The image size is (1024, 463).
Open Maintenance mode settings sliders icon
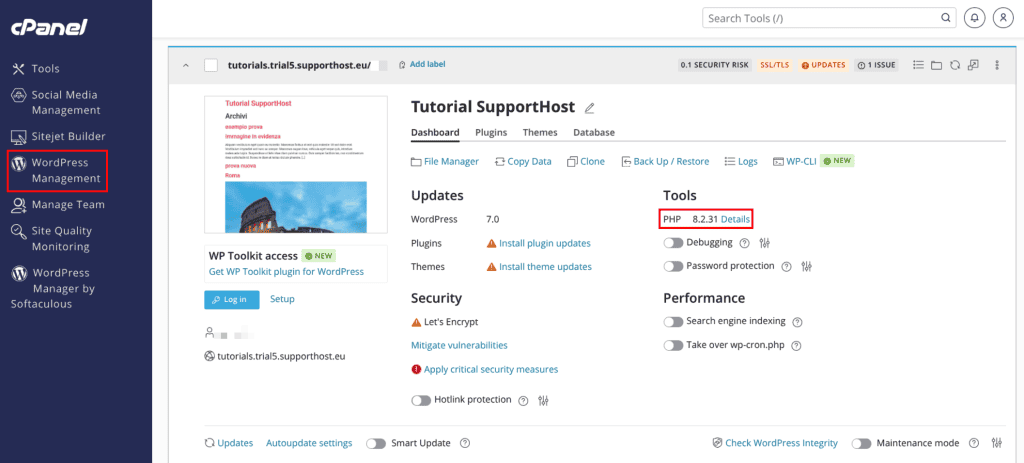(x=997, y=443)
